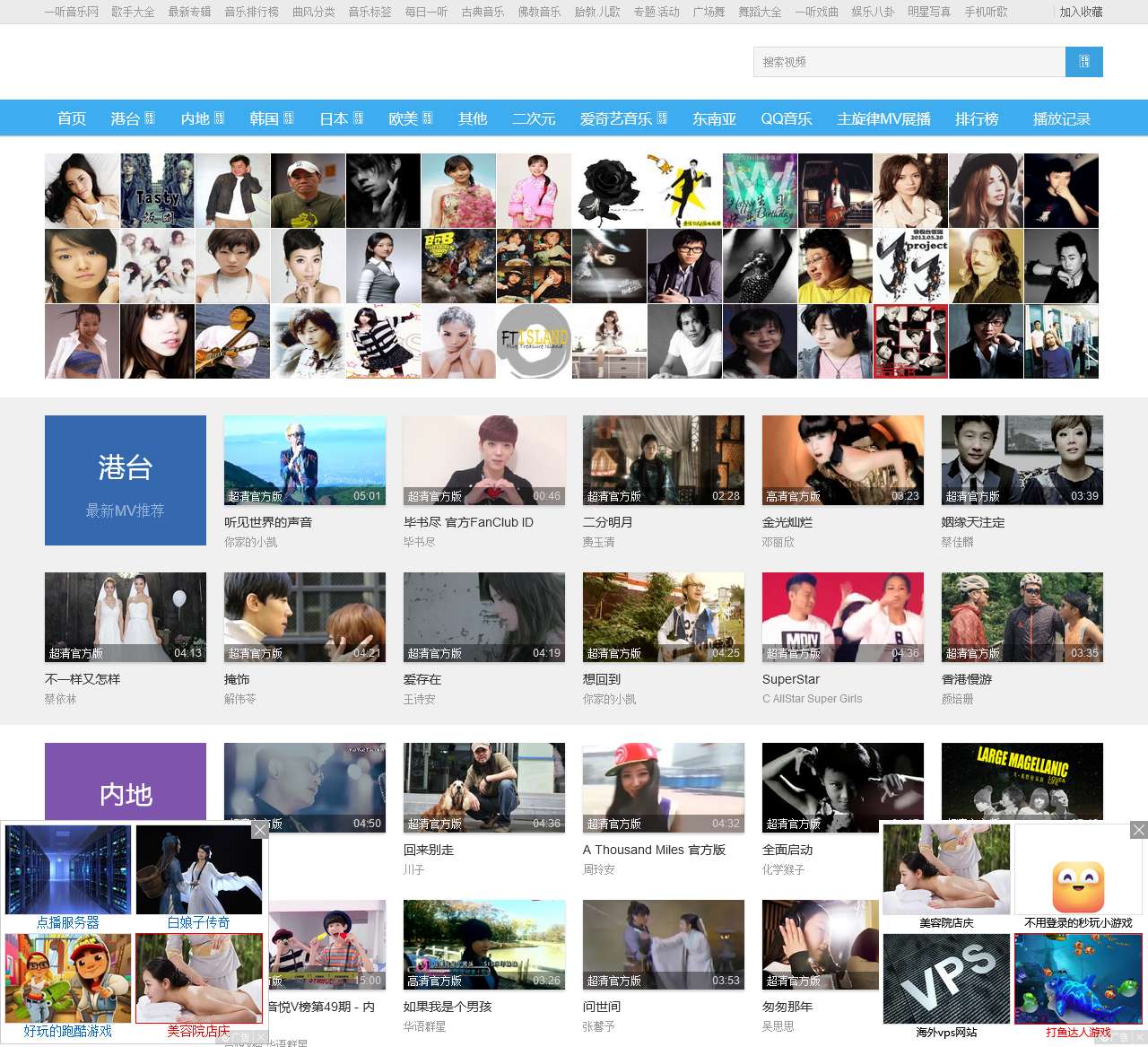Click the FTISLAND logo artist thumbnail
The width and height of the screenshot is (1148, 1047).
[534, 341]
